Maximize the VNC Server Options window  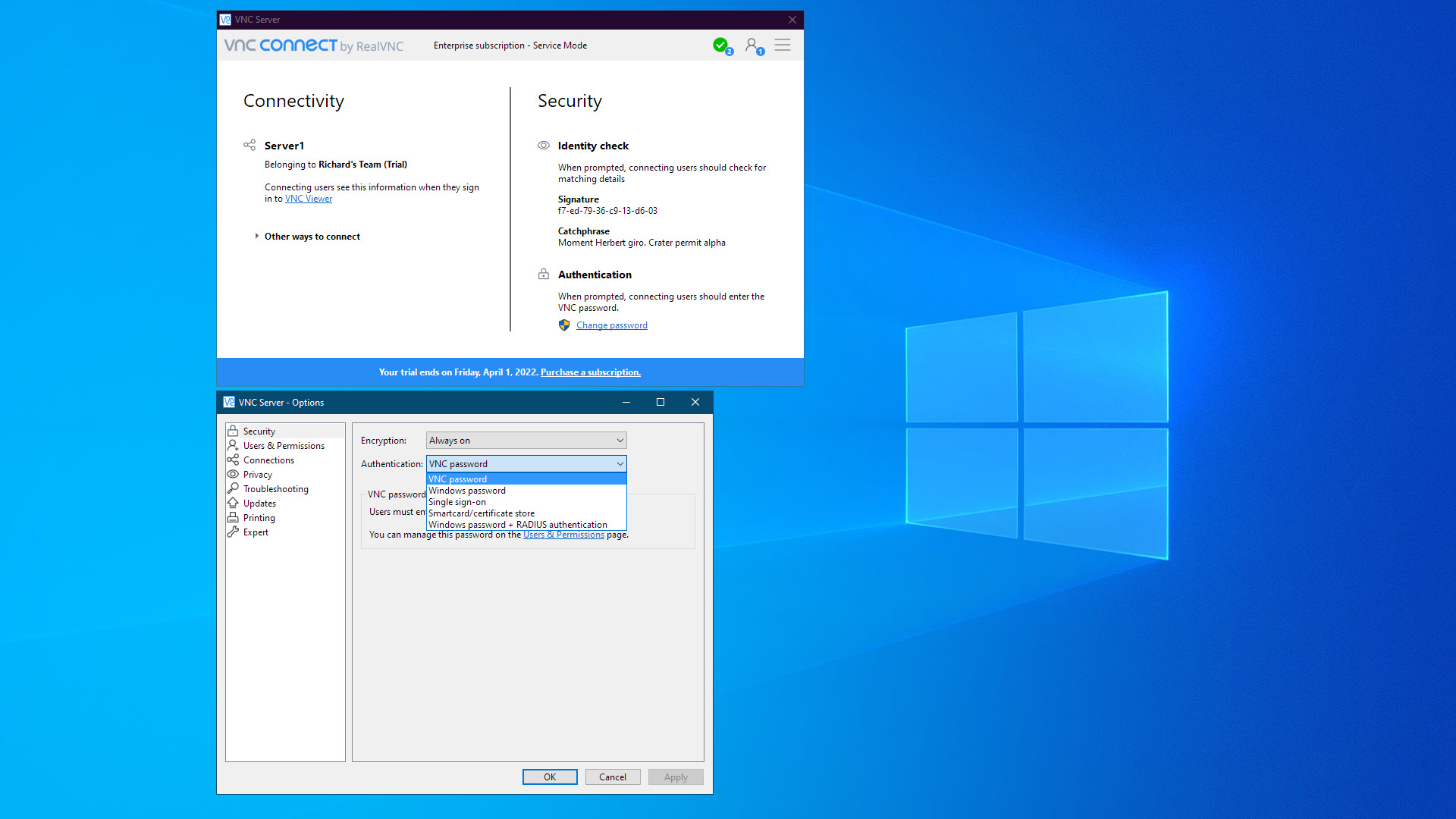pos(661,403)
